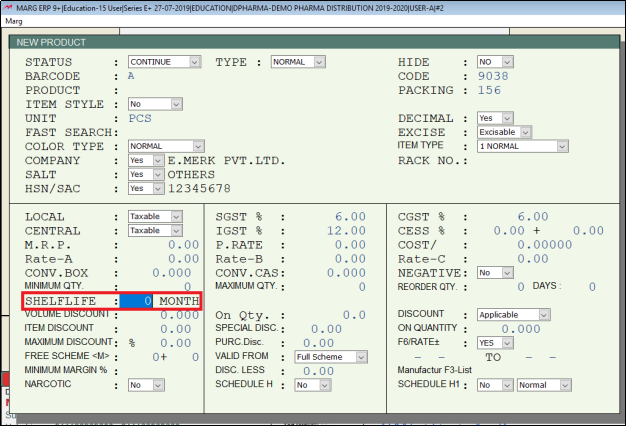Click the PURC.Disc. value

(x=318, y=343)
